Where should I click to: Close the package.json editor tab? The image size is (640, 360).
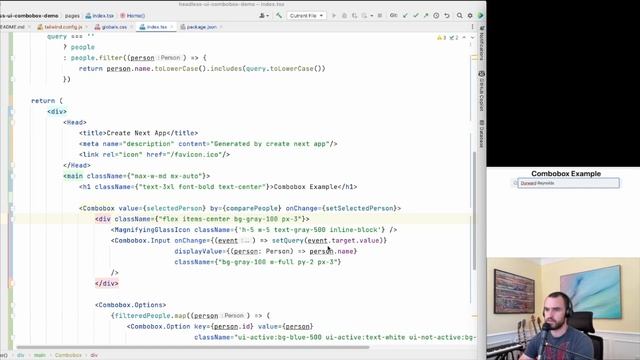[x=221, y=27]
